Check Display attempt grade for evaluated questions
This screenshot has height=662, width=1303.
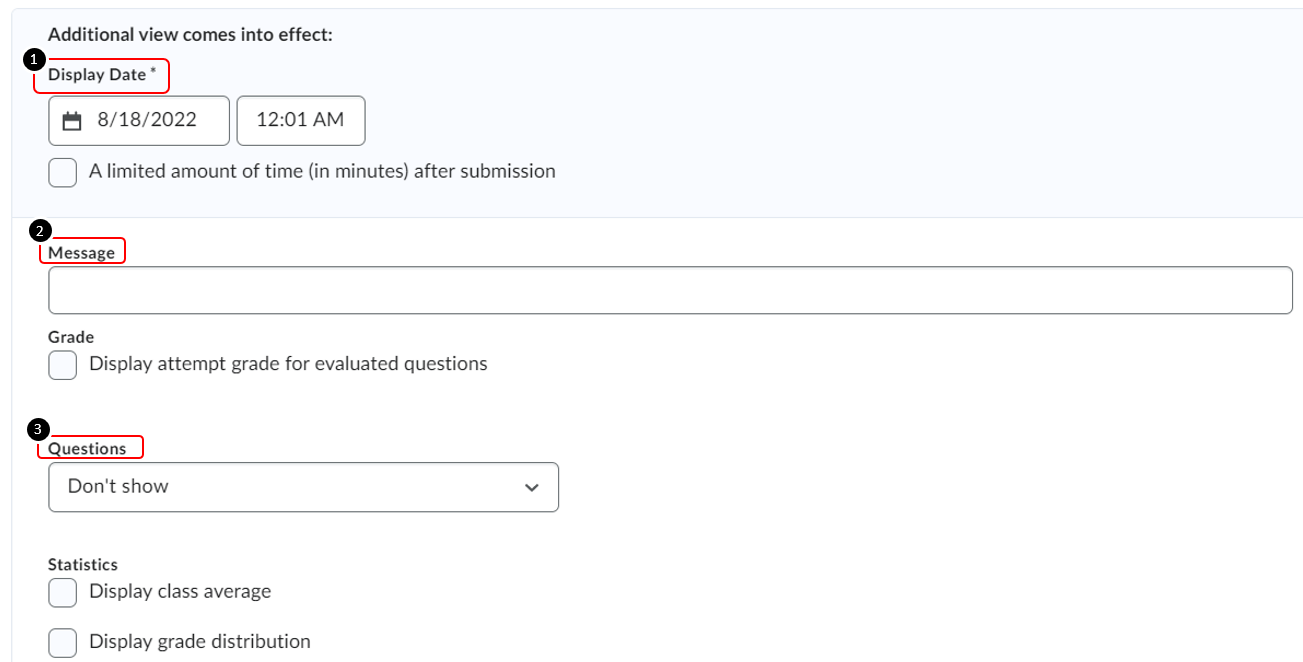tap(63, 365)
